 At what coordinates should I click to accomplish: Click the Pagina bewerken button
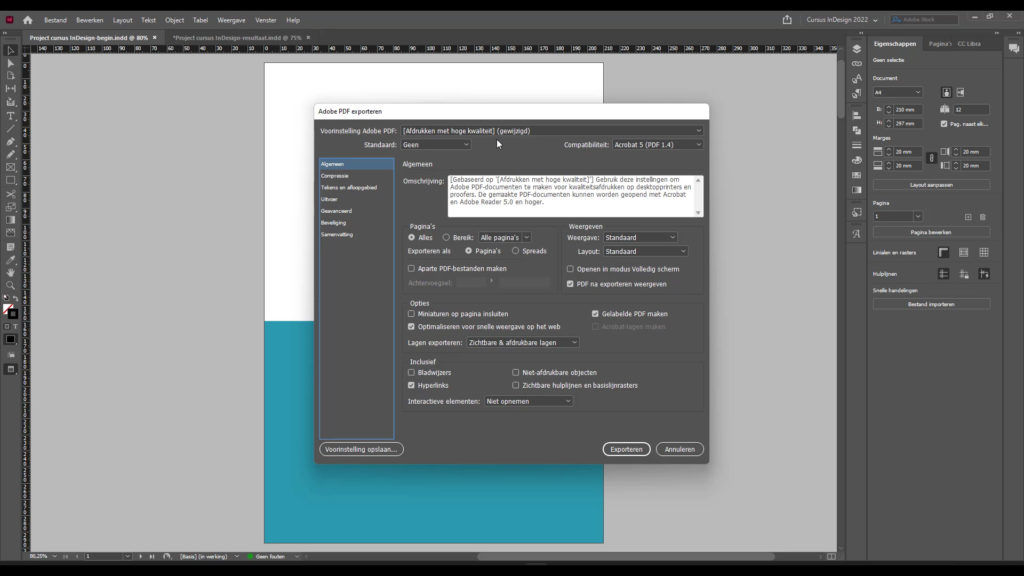coord(931,232)
